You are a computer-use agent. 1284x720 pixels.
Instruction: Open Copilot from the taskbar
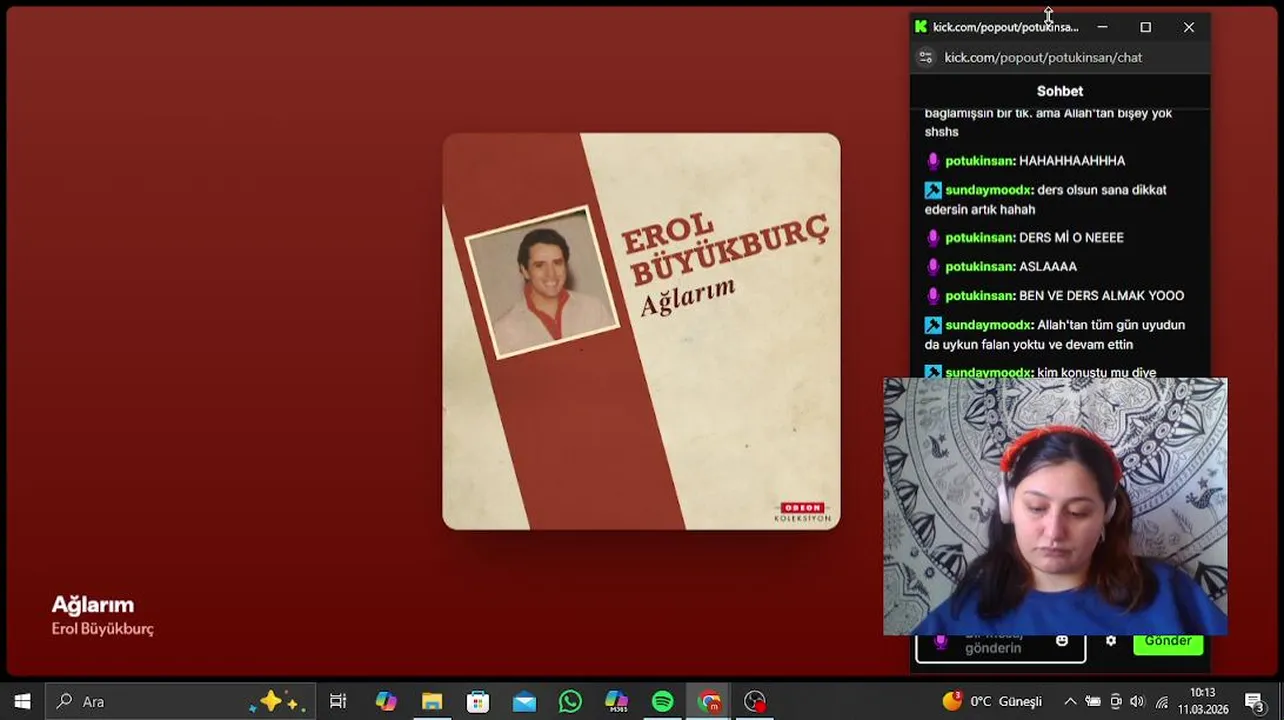click(386, 701)
